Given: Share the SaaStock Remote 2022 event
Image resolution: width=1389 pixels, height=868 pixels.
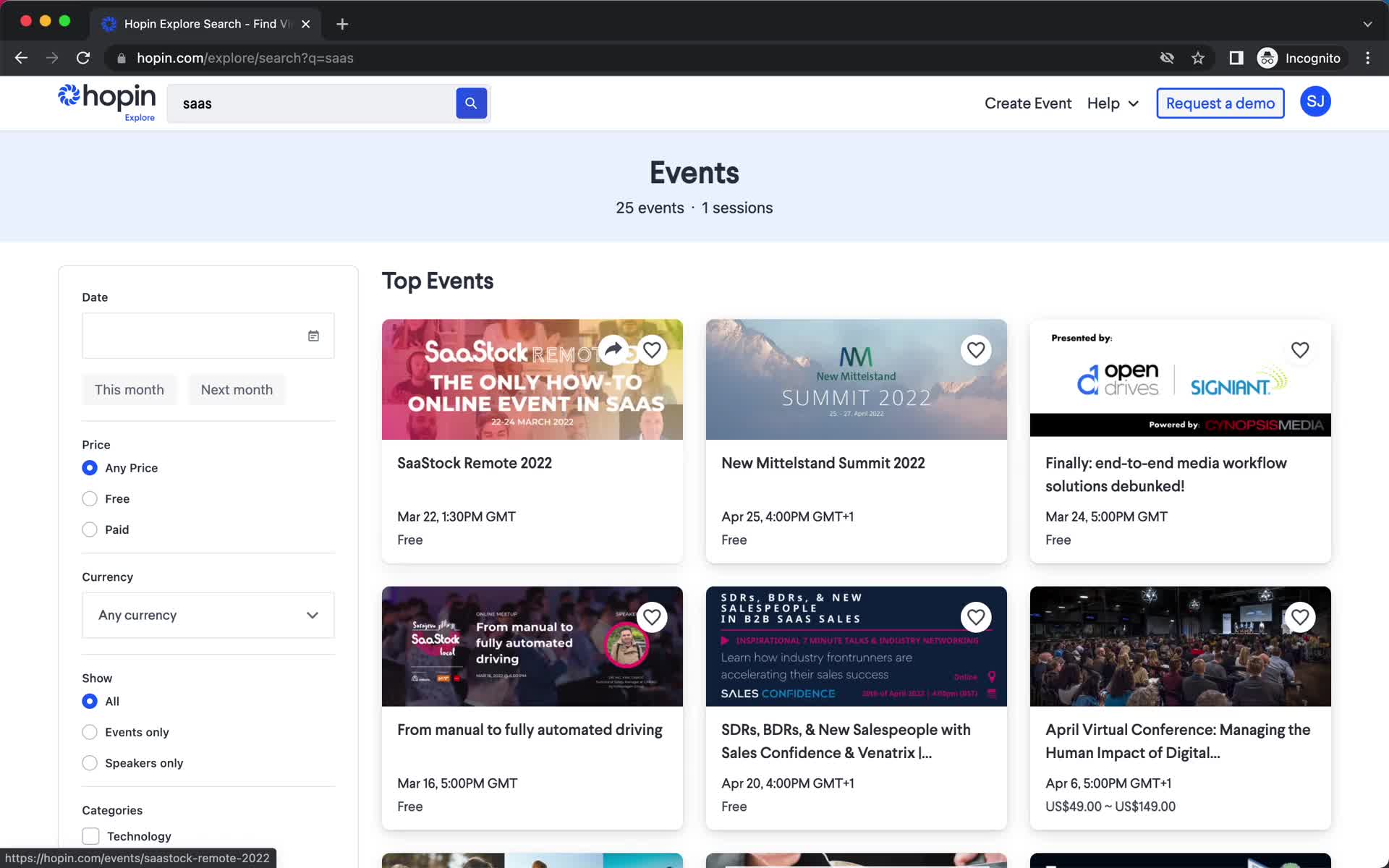Looking at the screenshot, I should pyautogui.click(x=613, y=350).
